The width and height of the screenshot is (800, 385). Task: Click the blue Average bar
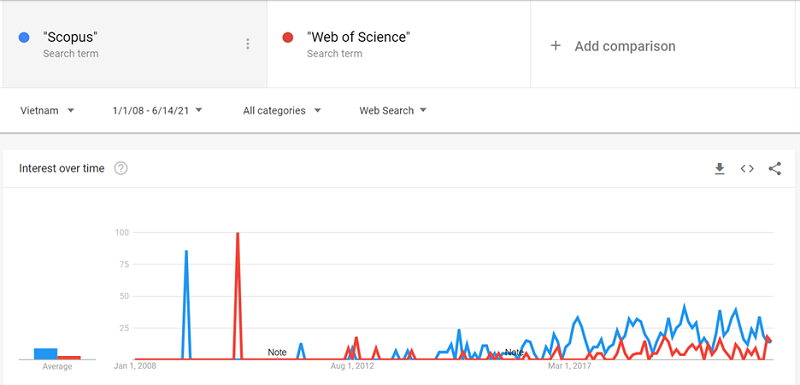45,353
